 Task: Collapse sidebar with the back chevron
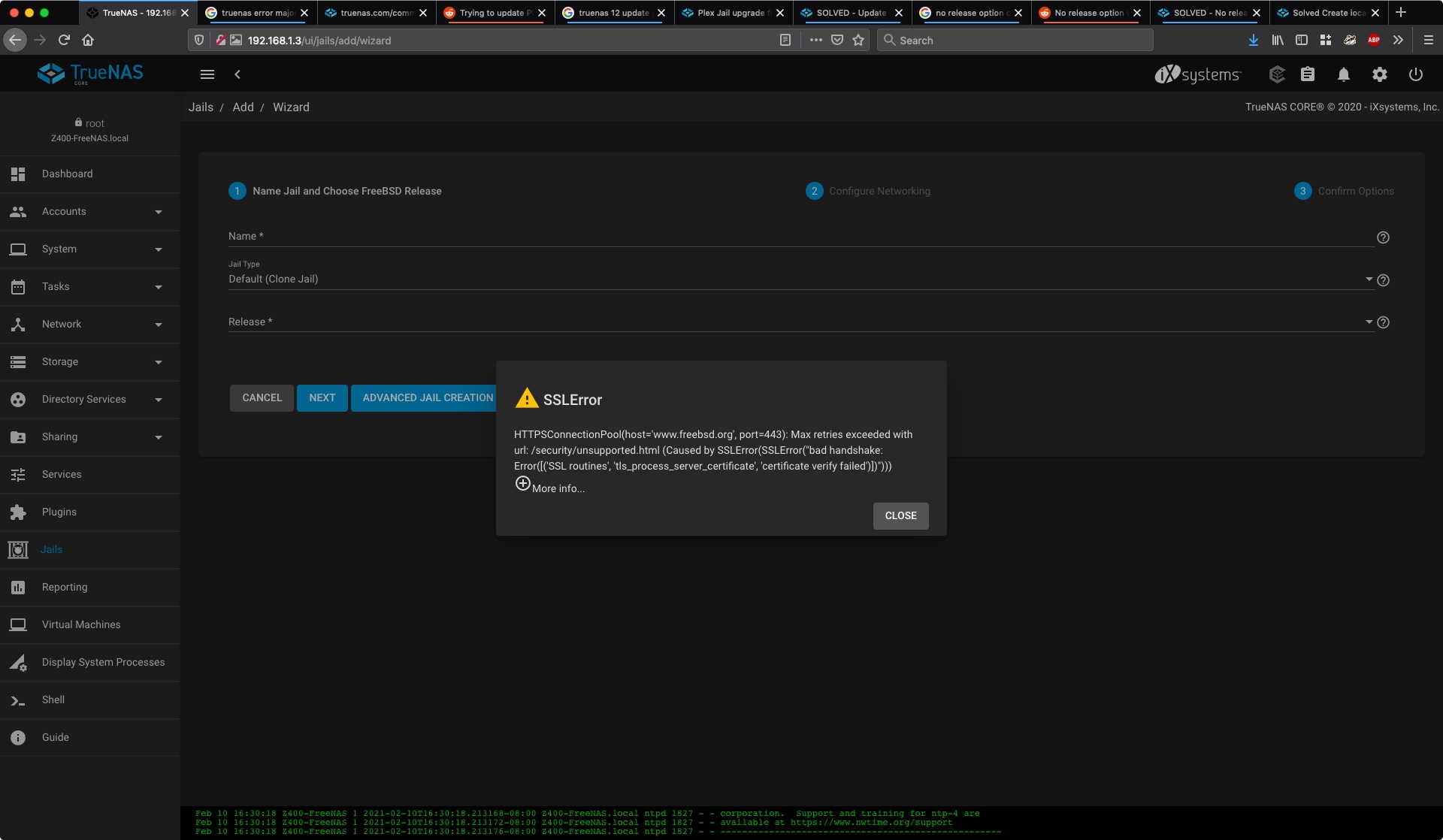click(x=237, y=74)
